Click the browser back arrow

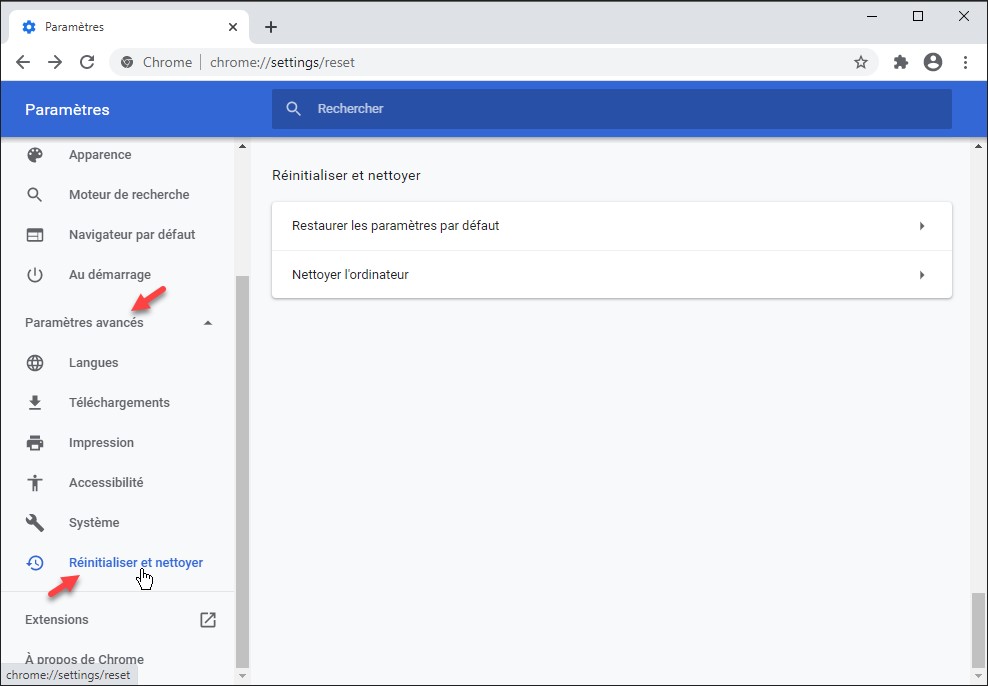click(23, 62)
